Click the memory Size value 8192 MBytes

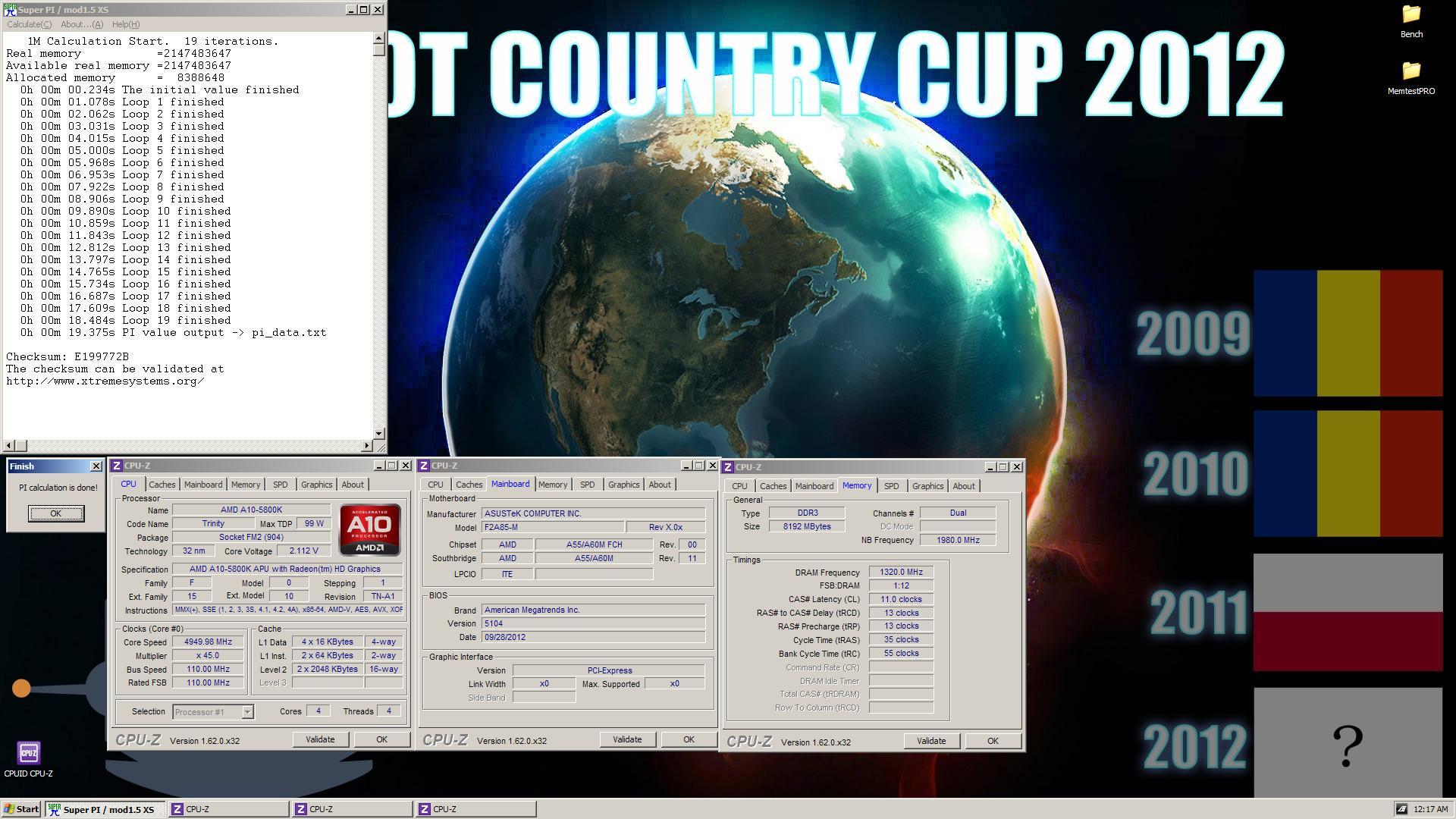pyautogui.click(x=807, y=526)
